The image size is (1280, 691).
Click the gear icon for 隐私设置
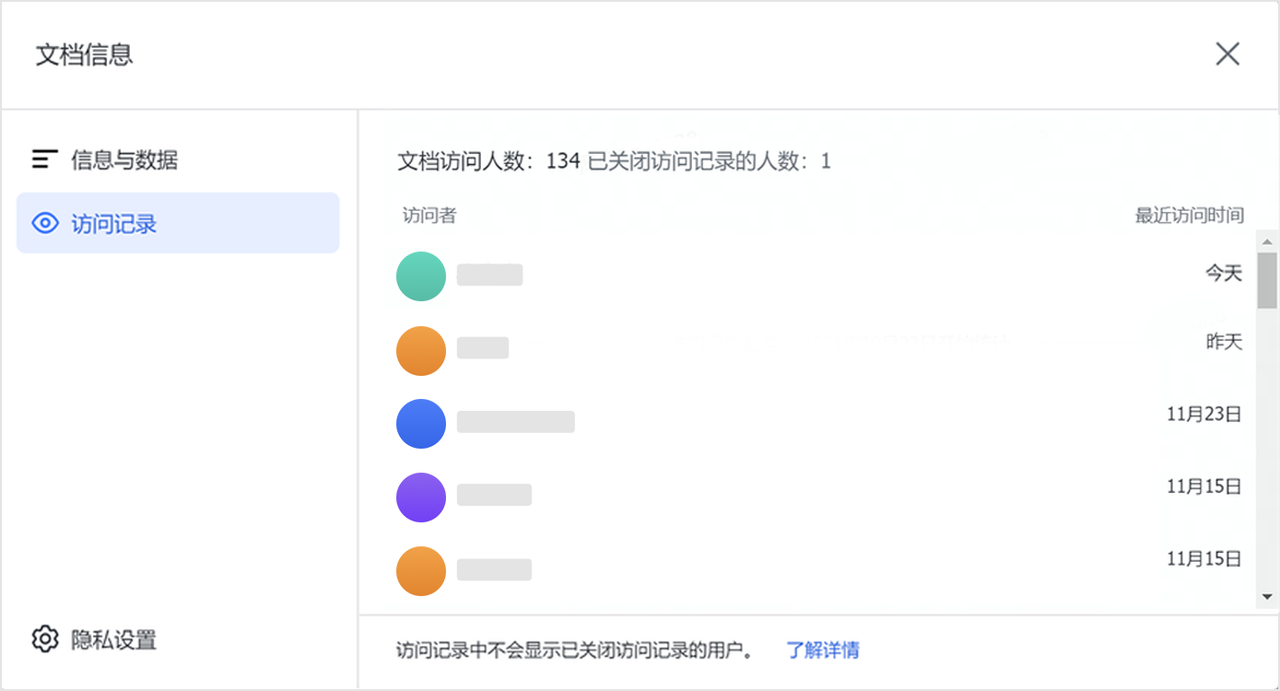(x=45, y=639)
